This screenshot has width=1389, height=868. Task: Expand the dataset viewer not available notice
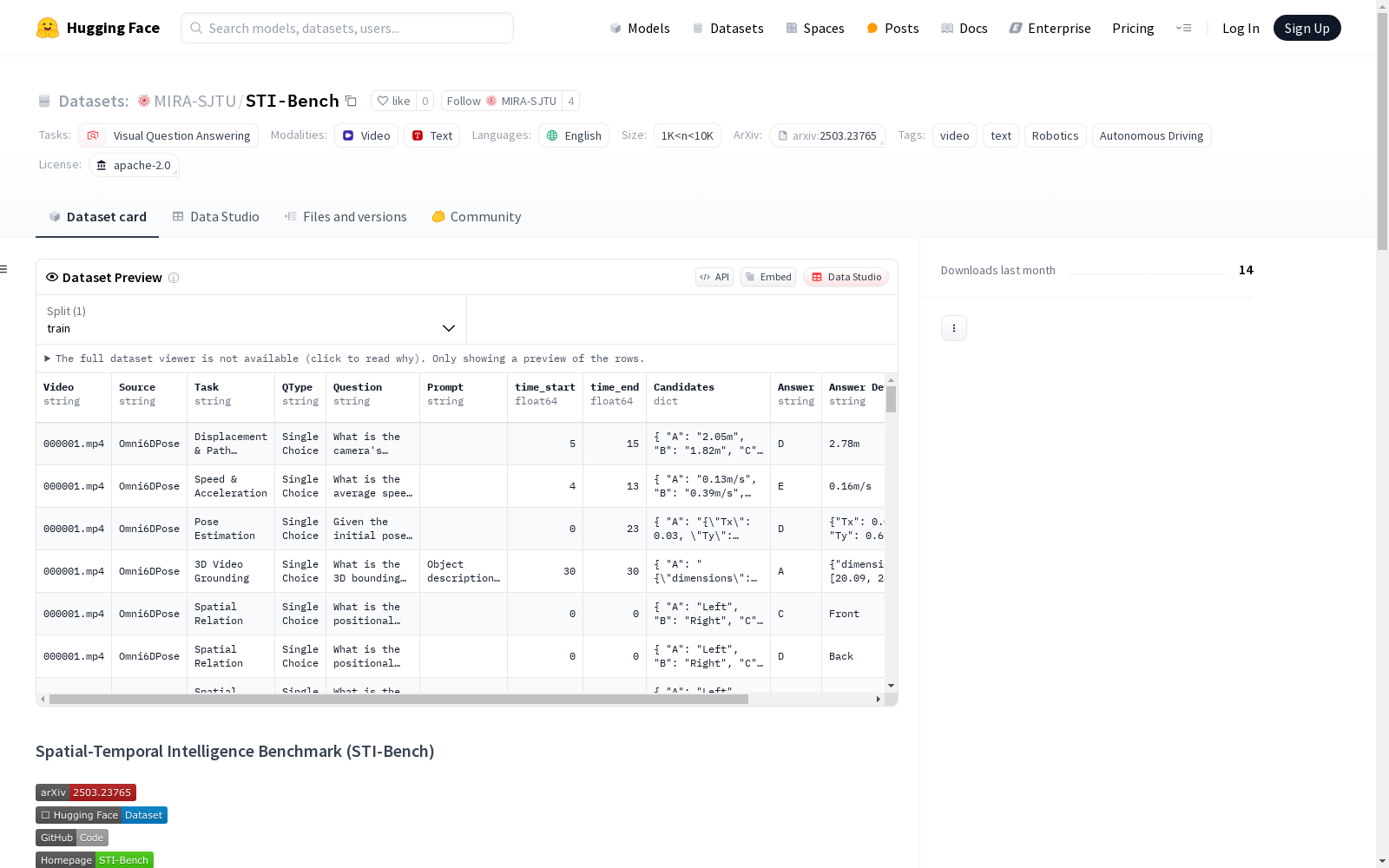(x=345, y=358)
